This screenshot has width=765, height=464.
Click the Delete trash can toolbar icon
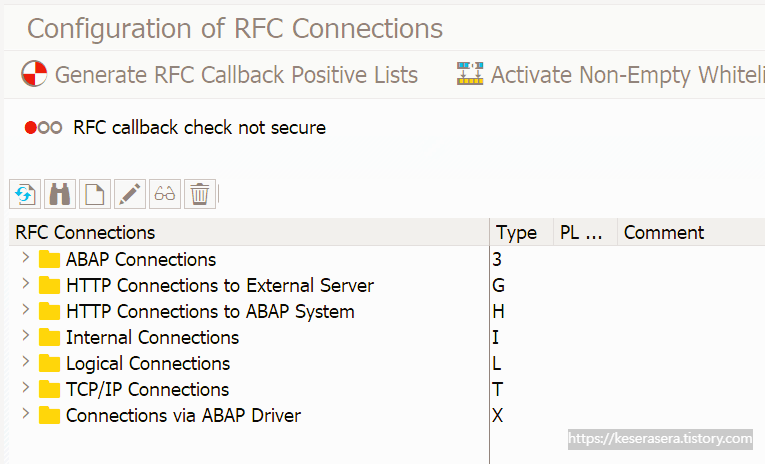pyautogui.click(x=200, y=194)
